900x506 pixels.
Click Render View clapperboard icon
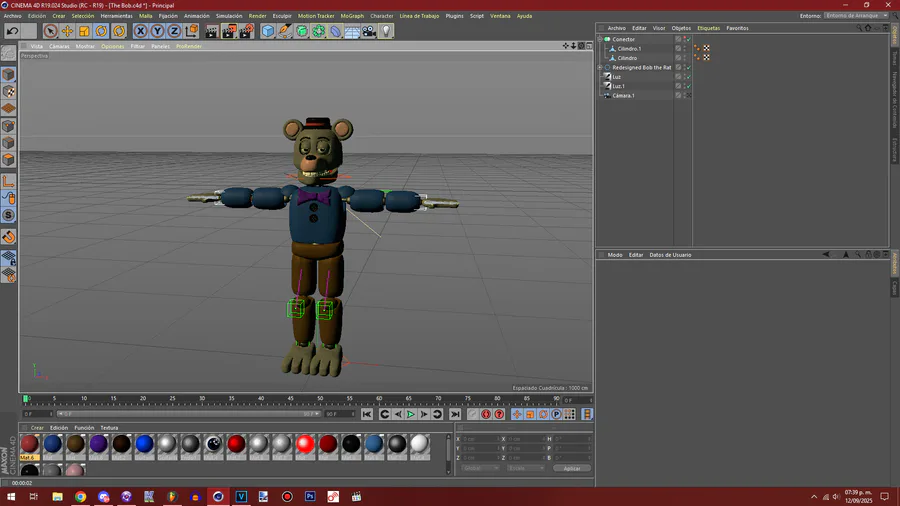pyautogui.click(x=212, y=31)
